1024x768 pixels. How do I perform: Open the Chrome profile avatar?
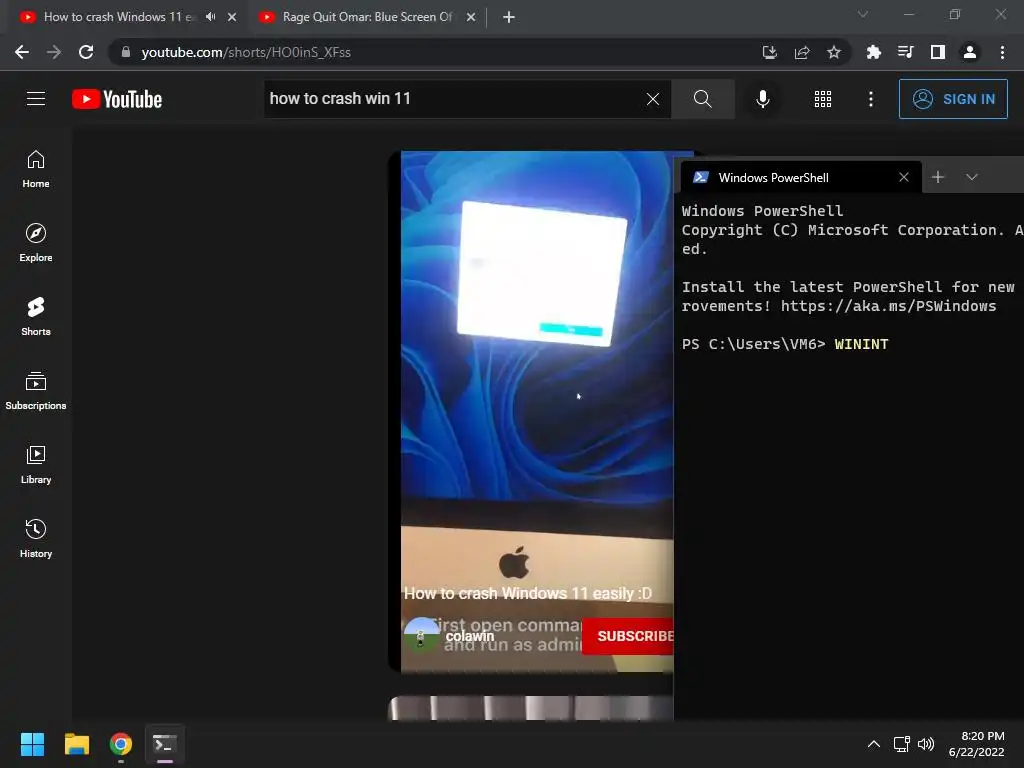point(970,52)
